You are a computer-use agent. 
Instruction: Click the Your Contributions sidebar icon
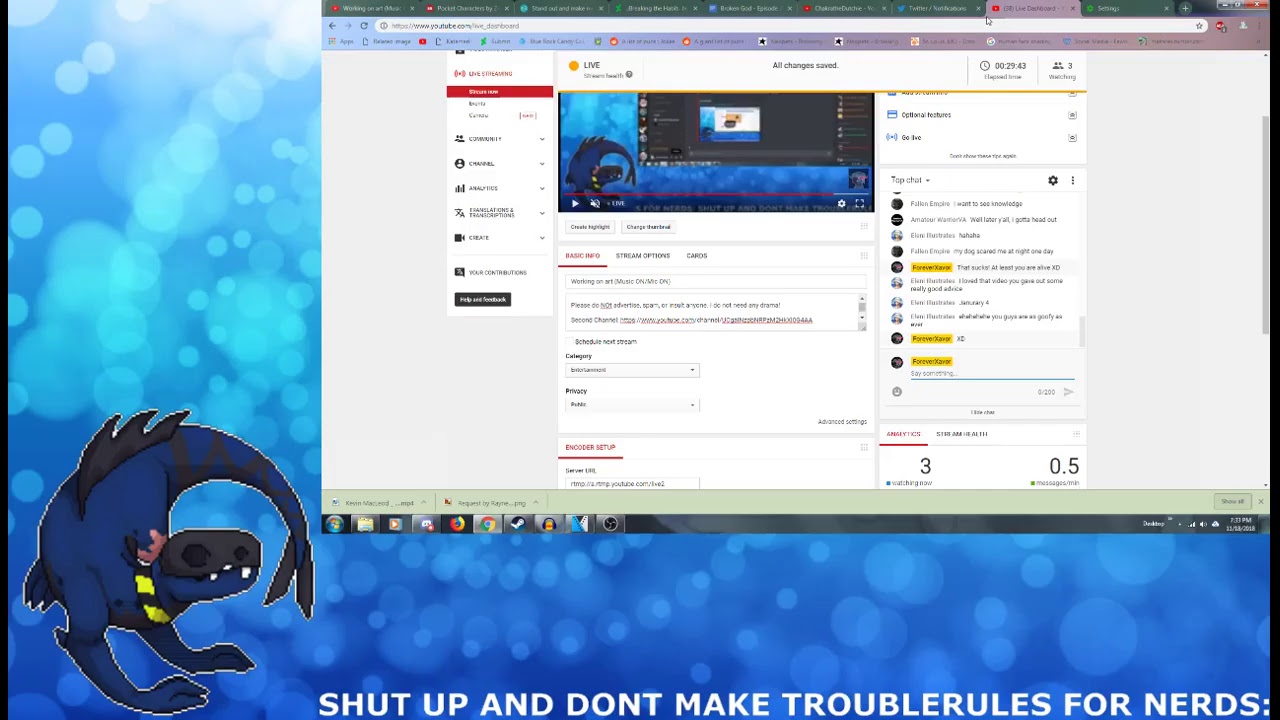(x=460, y=272)
